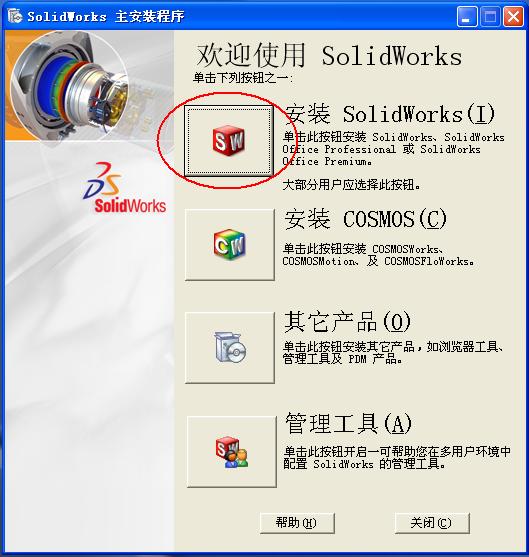Minimize the SolidWorks installer window
Screen dimensions: 529x557
[x=467, y=17]
